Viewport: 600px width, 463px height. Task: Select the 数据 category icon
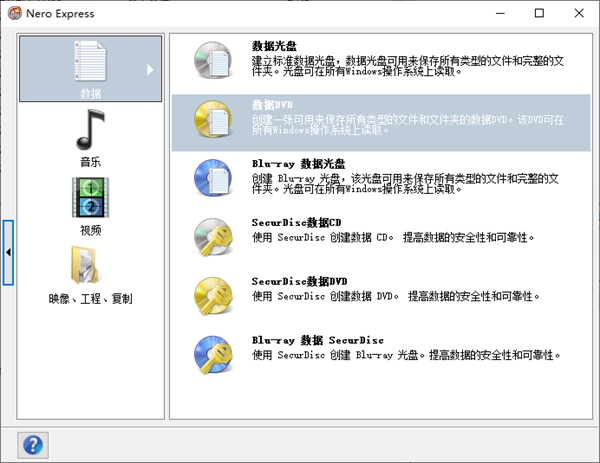tap(90, 61)
